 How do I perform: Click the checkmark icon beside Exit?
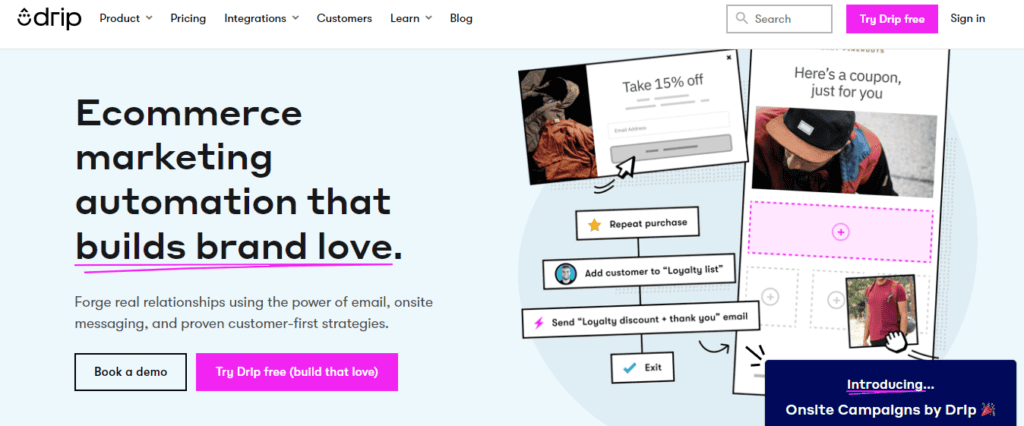point(629,367)
